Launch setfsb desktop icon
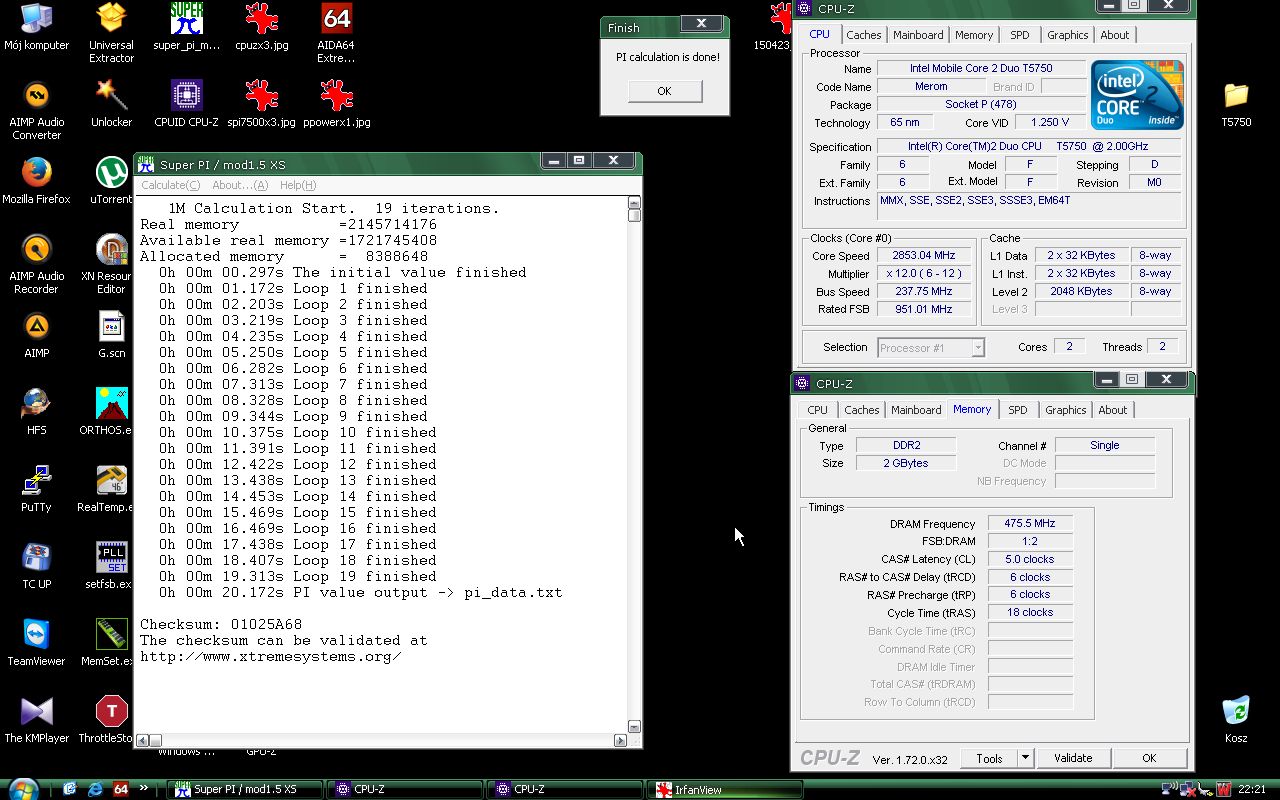 [x=111, y=566]
